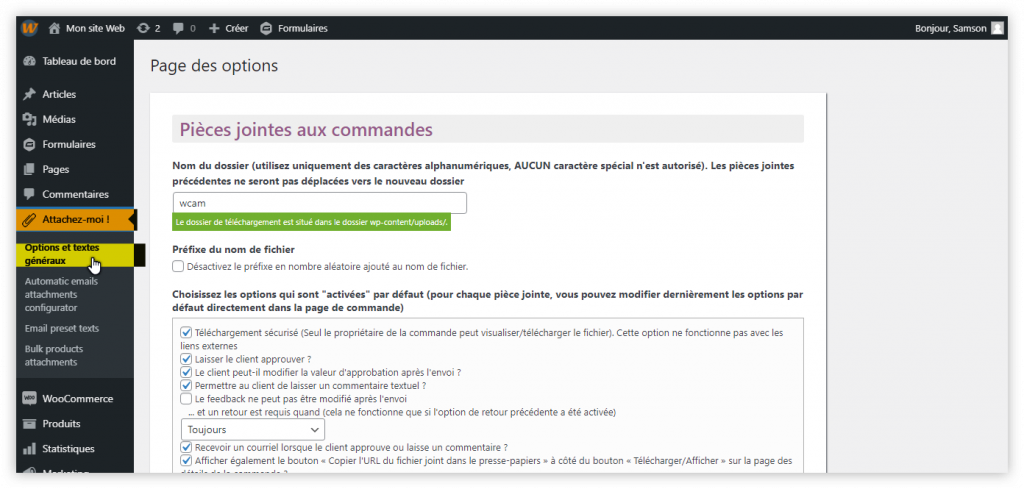Toggle the Recevoir un courriel checkbox
The image size is (1024, 489).
[186, 447]
